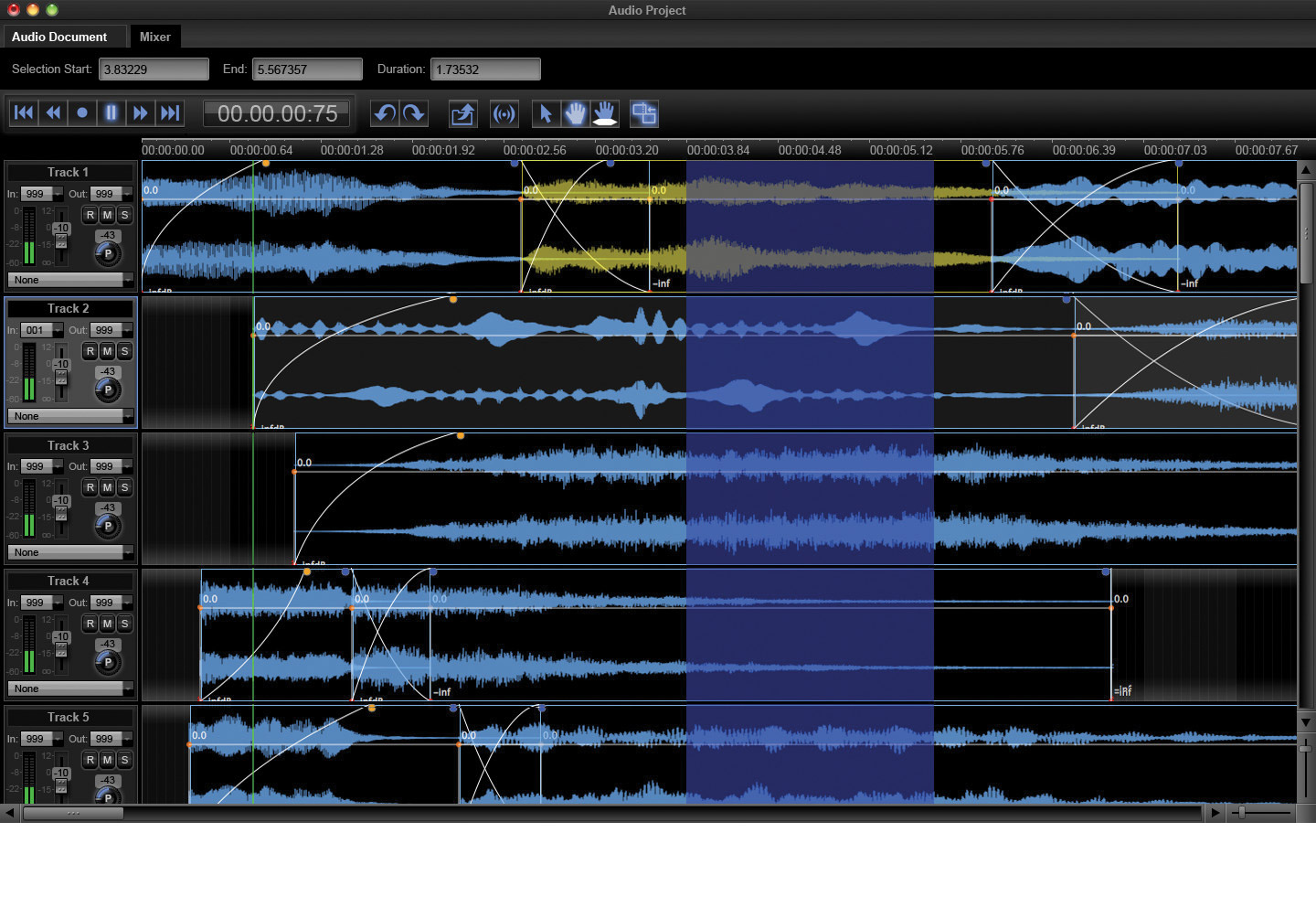
Task: Solo Track 3 using its S button
Action: coord(124,487)
